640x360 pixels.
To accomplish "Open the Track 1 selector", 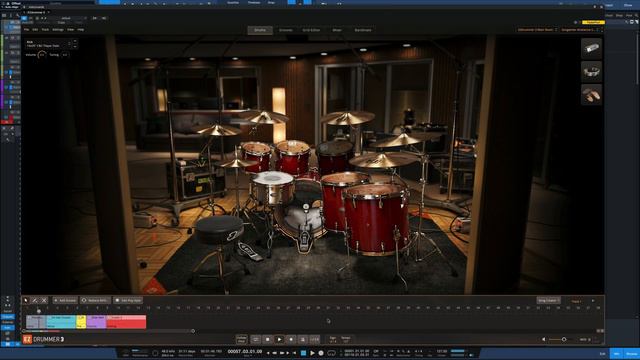I will coord(577,301).
